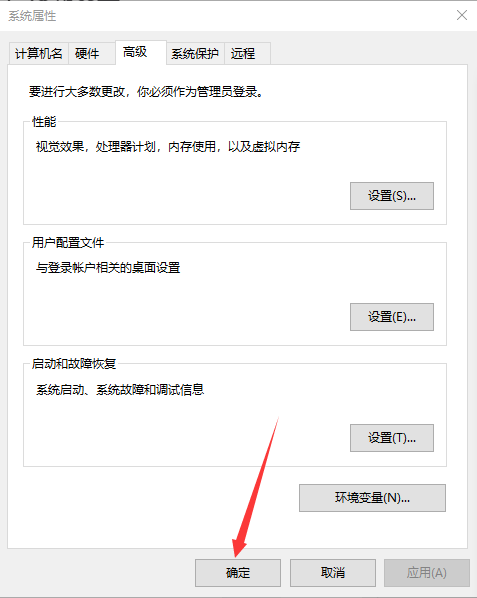Open 环境变量(N) dialog
Image resolution: width=477 pixels, height=598 pixels.
[372, 498]
